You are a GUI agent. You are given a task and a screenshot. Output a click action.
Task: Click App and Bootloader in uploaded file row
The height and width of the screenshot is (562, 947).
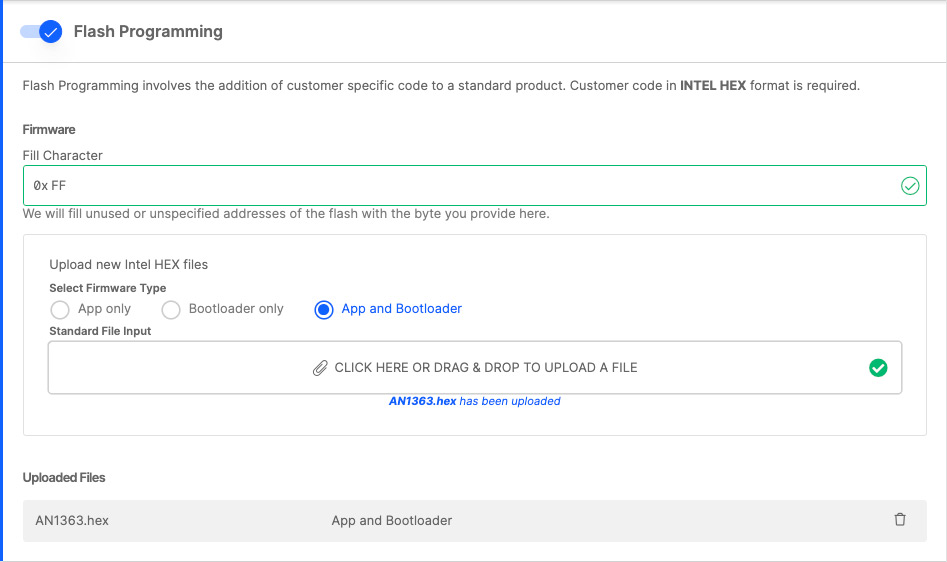[391, 520]
